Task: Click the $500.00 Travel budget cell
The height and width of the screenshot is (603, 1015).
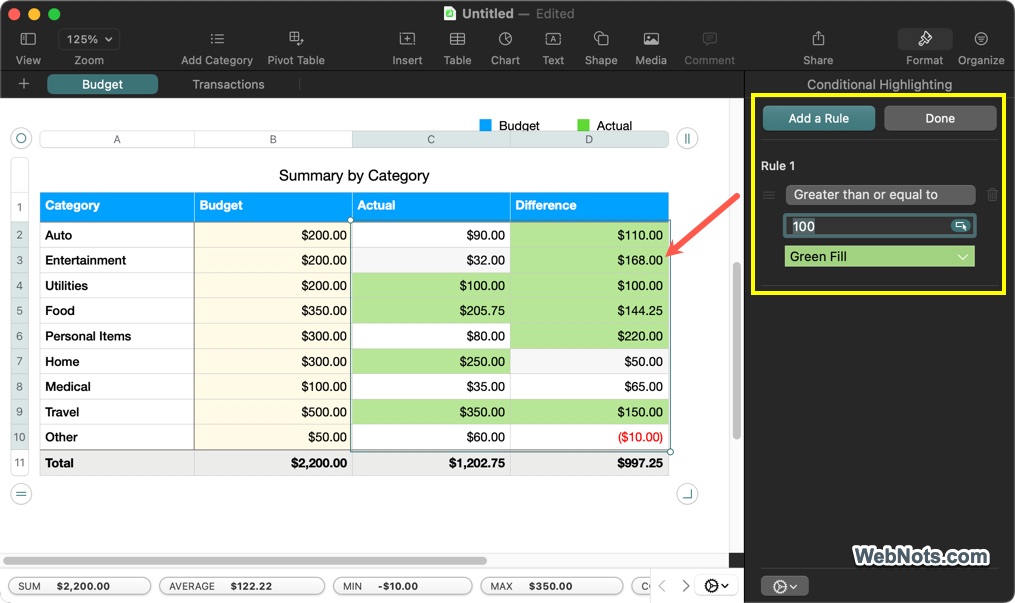Action: (x=273, y=412)
